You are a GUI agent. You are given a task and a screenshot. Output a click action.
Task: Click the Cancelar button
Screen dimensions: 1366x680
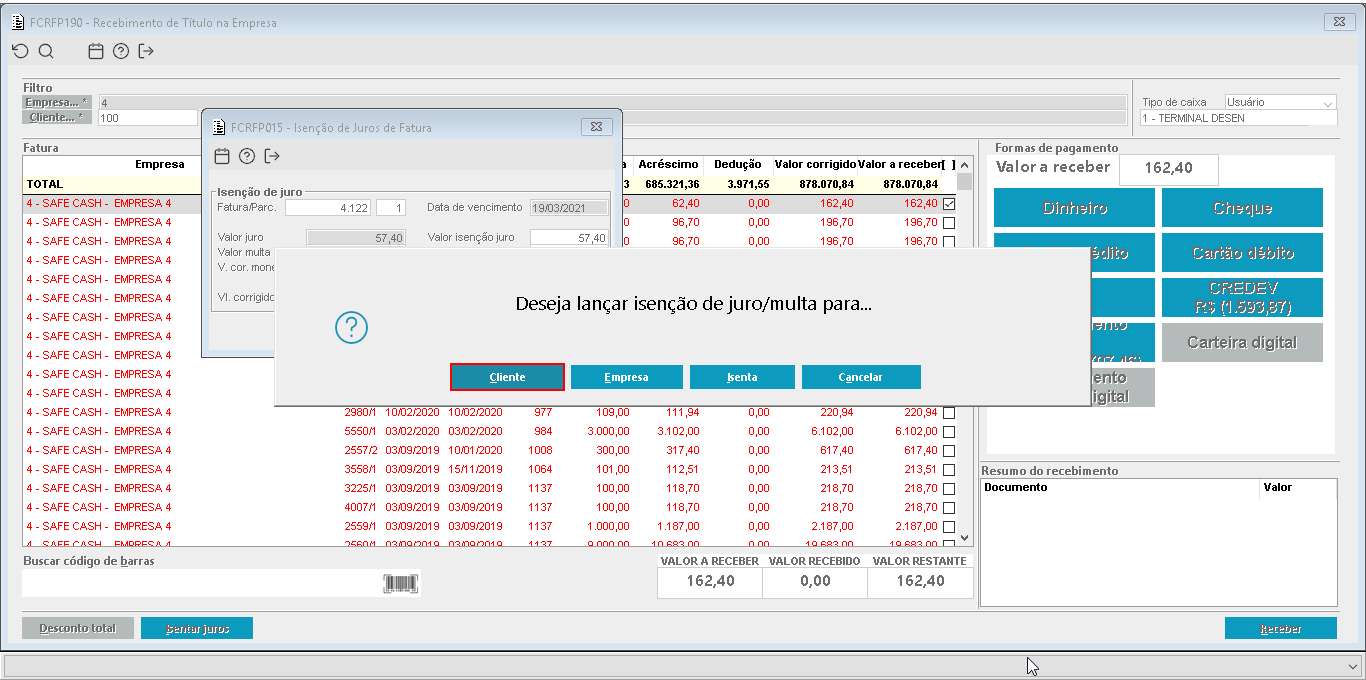pos(861,377)
